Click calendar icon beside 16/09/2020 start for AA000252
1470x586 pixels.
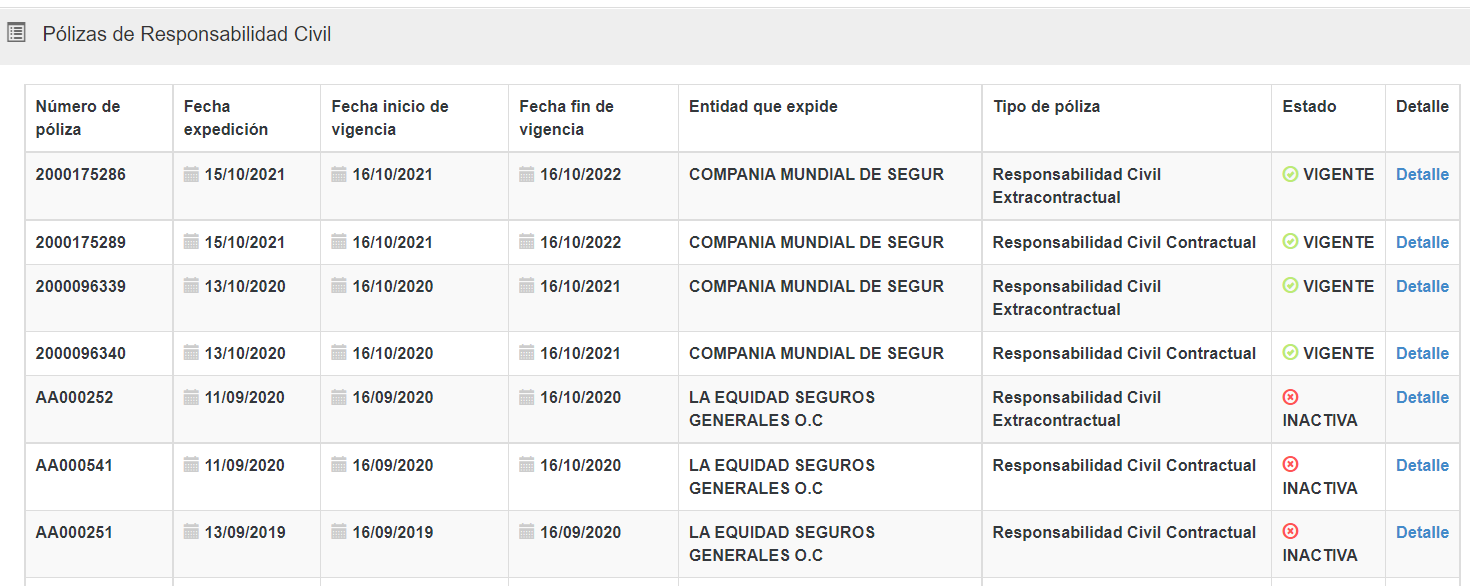[x=339, y=397]
